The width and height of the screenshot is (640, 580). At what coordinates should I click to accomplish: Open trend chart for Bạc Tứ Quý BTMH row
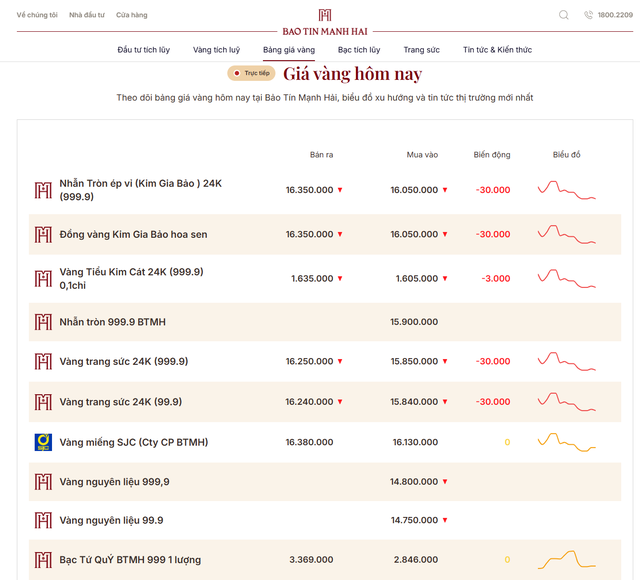click(x=567, y=560)
